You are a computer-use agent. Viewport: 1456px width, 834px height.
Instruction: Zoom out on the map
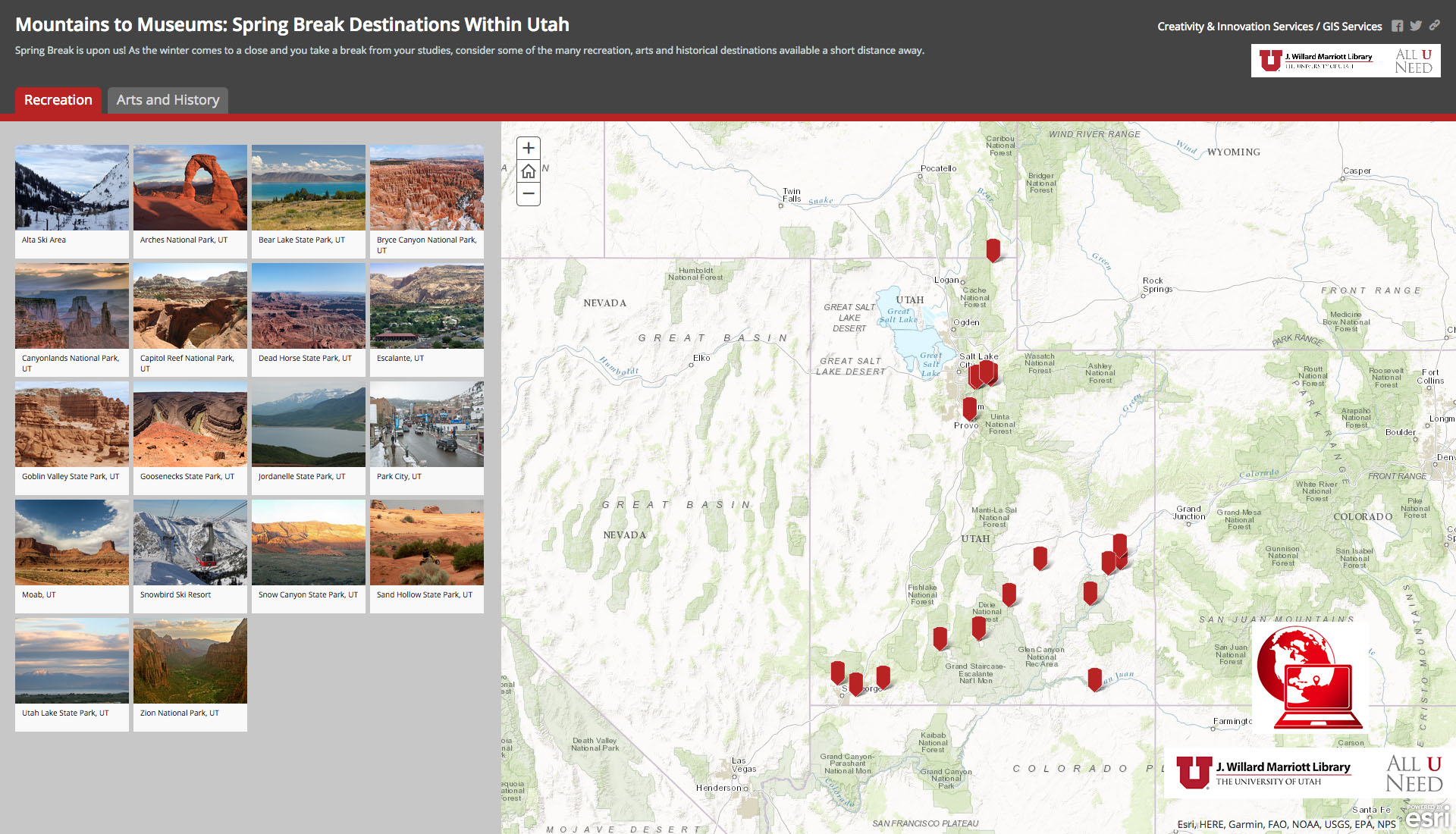click(529, 194)
